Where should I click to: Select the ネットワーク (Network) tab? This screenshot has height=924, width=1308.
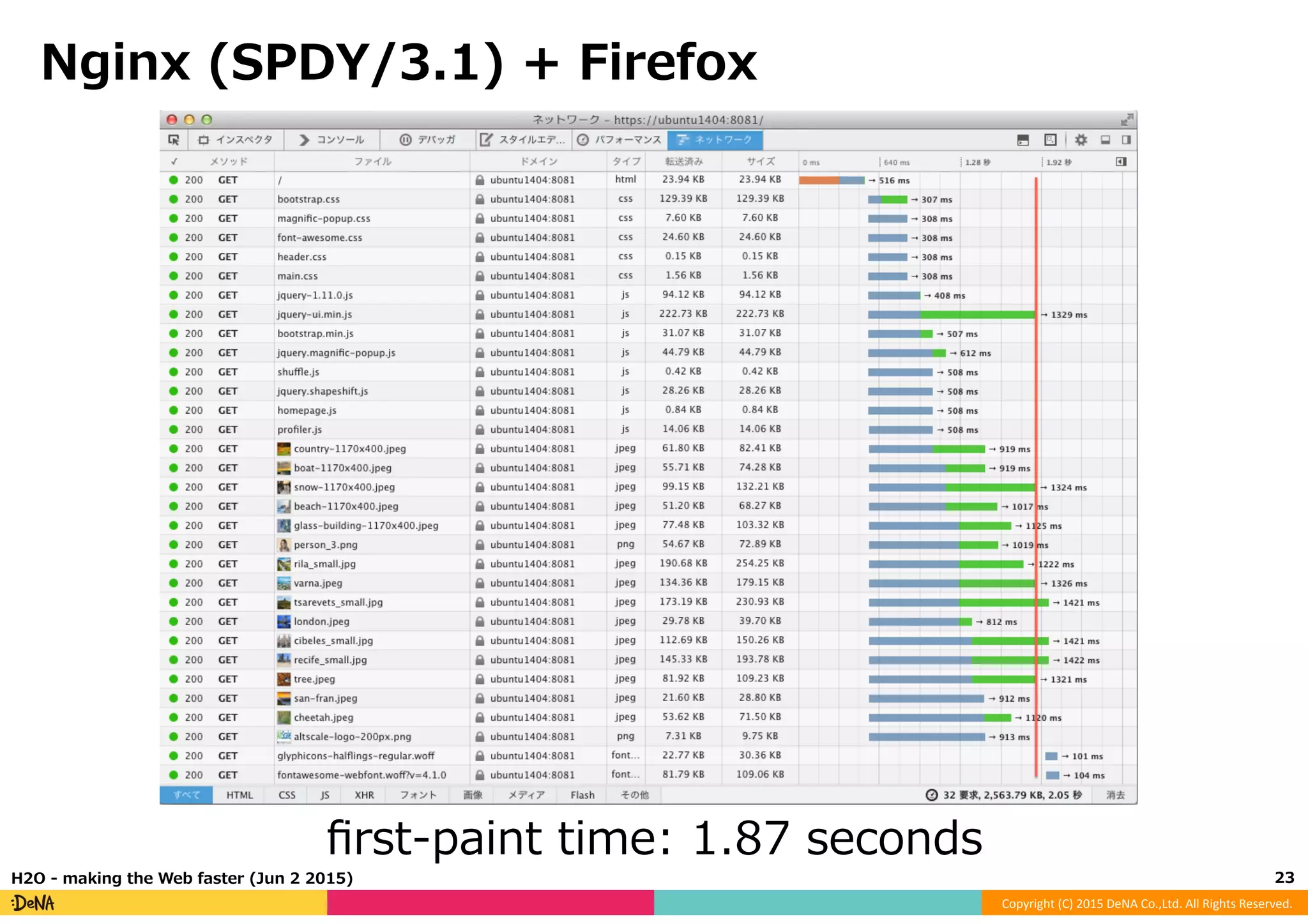pyautogui.click(x=715, y=140)
